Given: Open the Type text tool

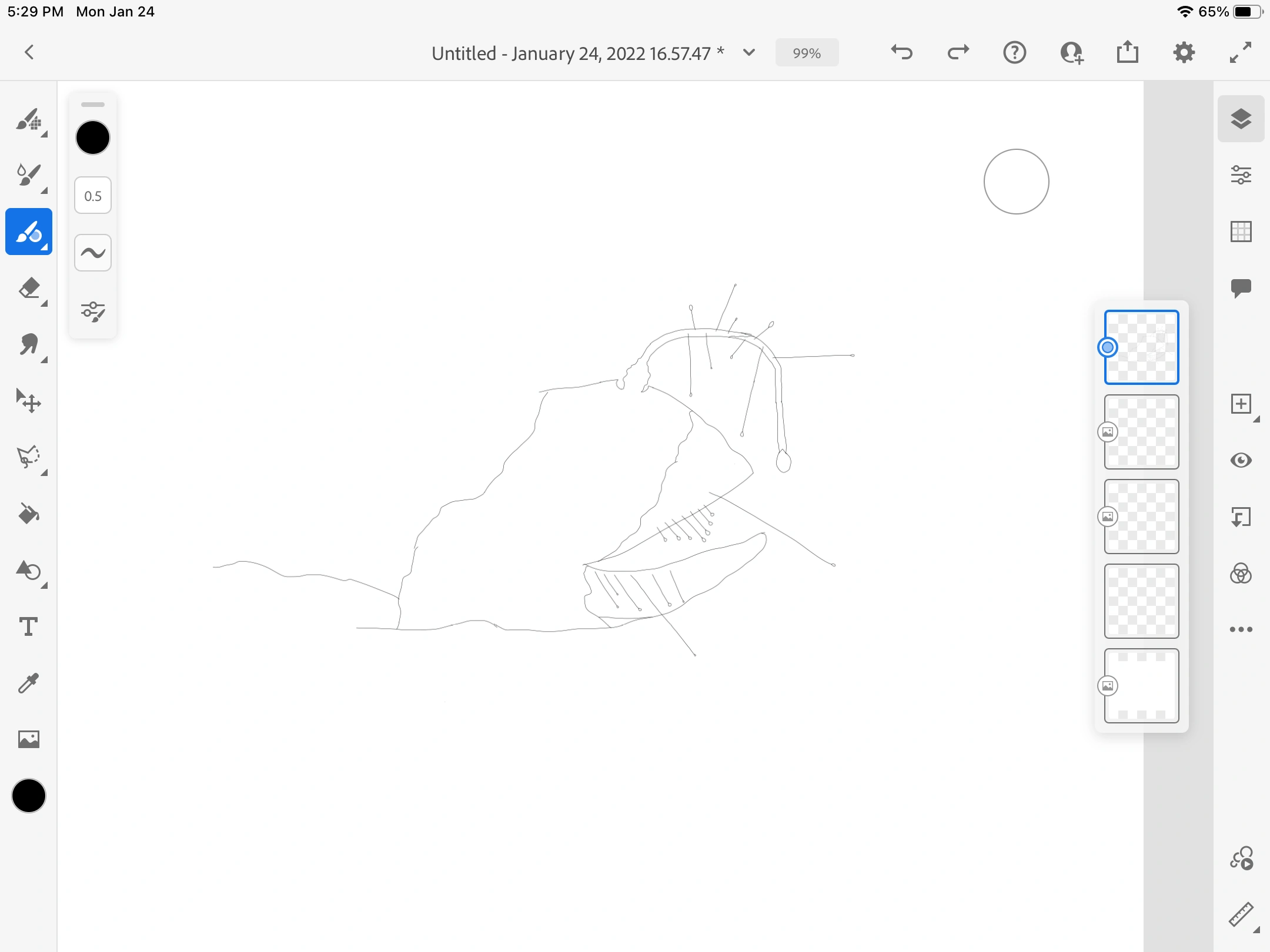Looking at the screenshot, I should 28,627.
